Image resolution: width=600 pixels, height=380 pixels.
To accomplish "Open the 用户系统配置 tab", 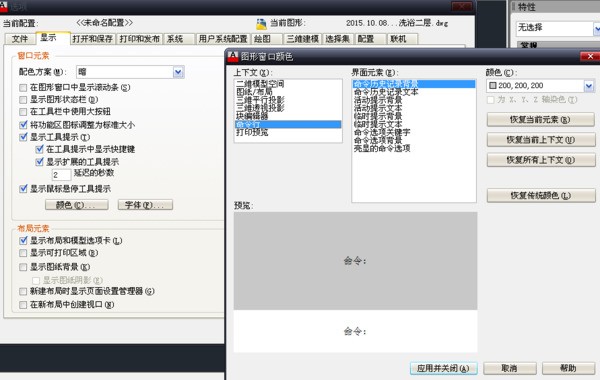I will [x=223, y=39].
